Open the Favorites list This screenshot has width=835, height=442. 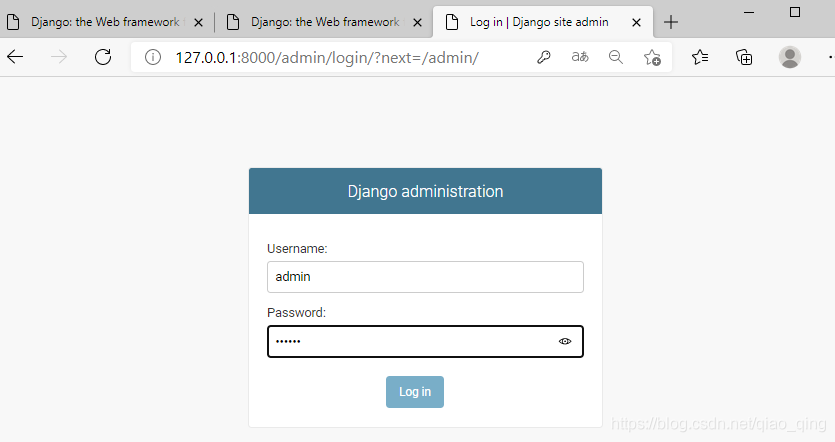pos(700,56)
